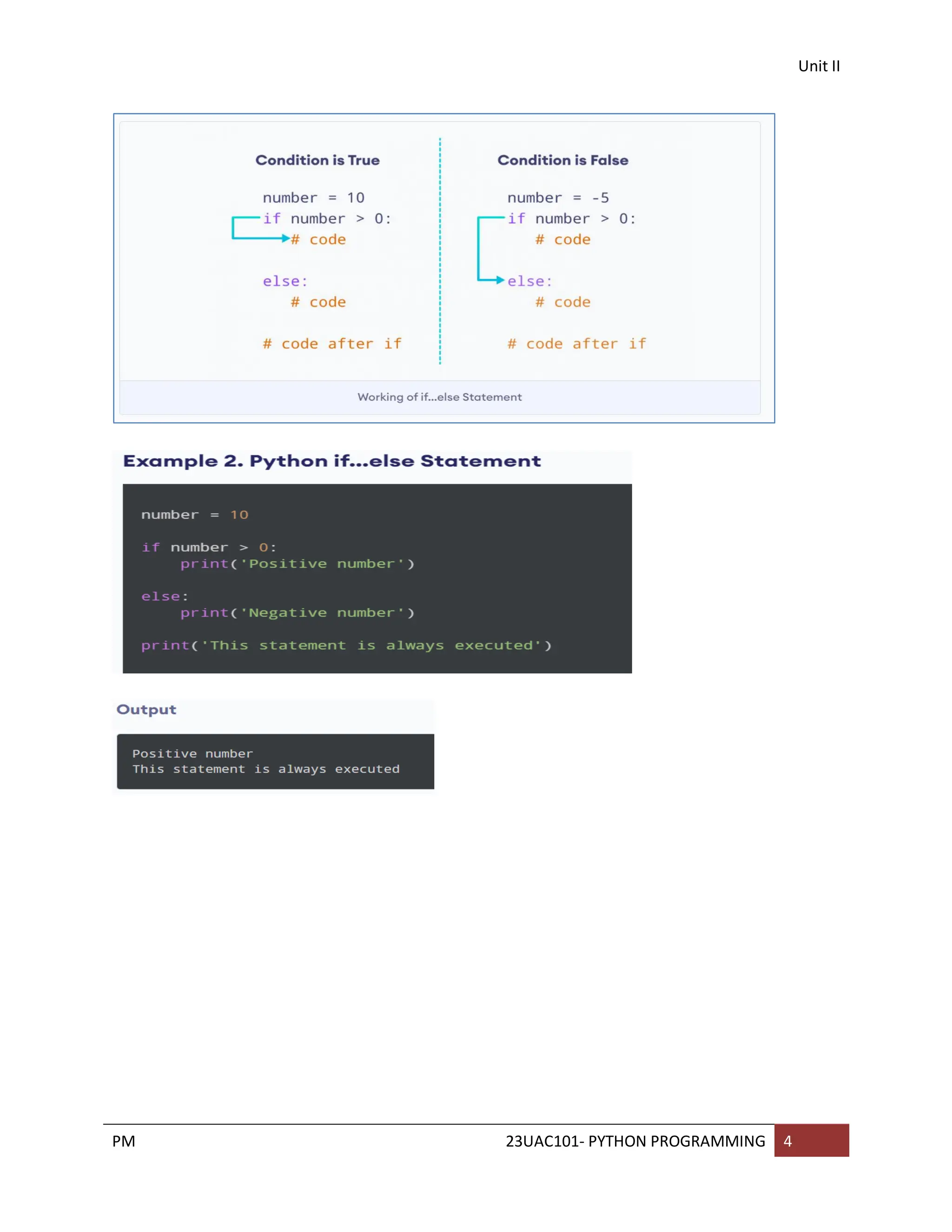Click '# code after if' under Condition is True
The image size is (952, 1232).
point(332,344)
